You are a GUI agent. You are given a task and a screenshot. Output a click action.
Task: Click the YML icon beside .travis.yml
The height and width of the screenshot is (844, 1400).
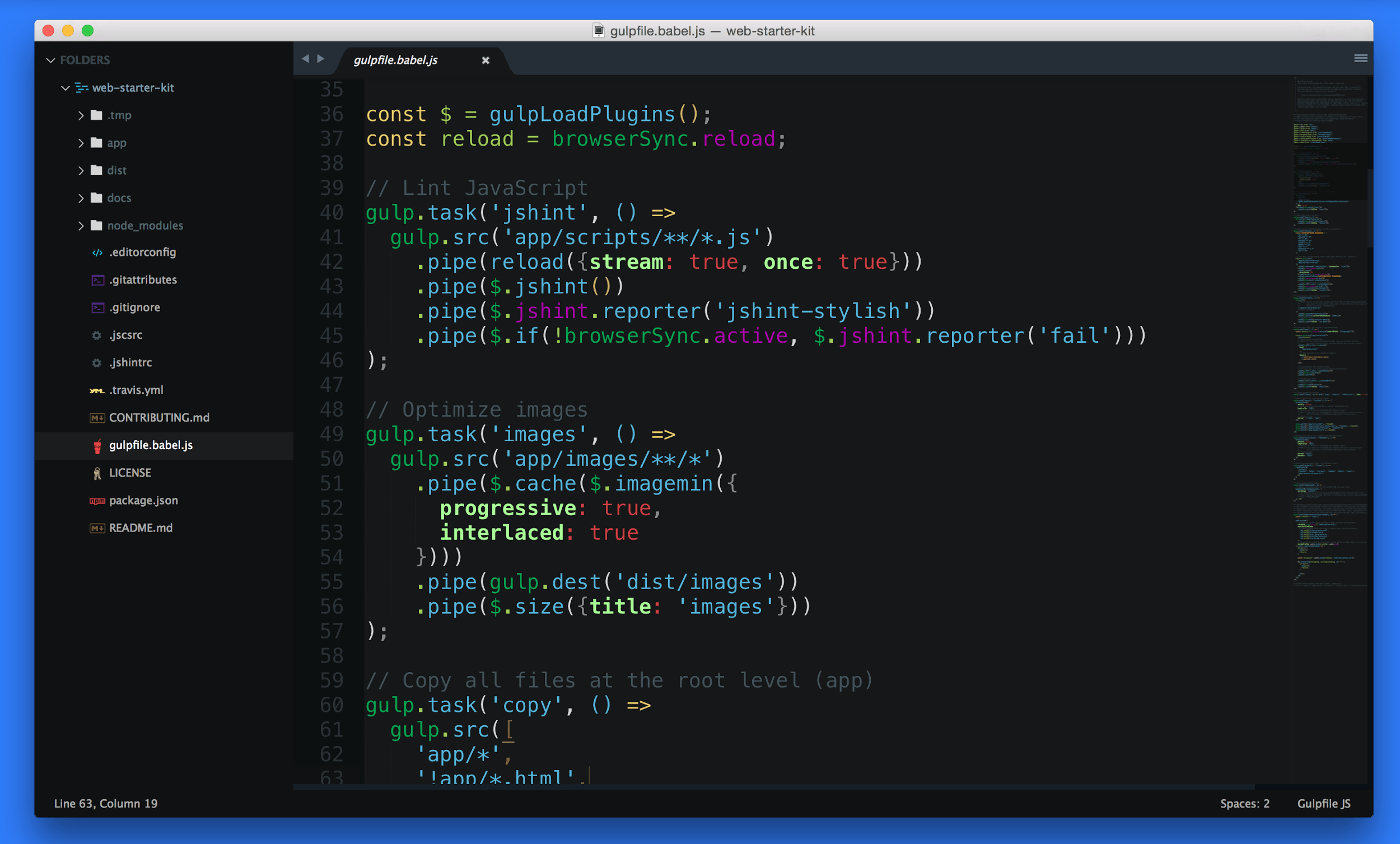click(x=96, y=390)
